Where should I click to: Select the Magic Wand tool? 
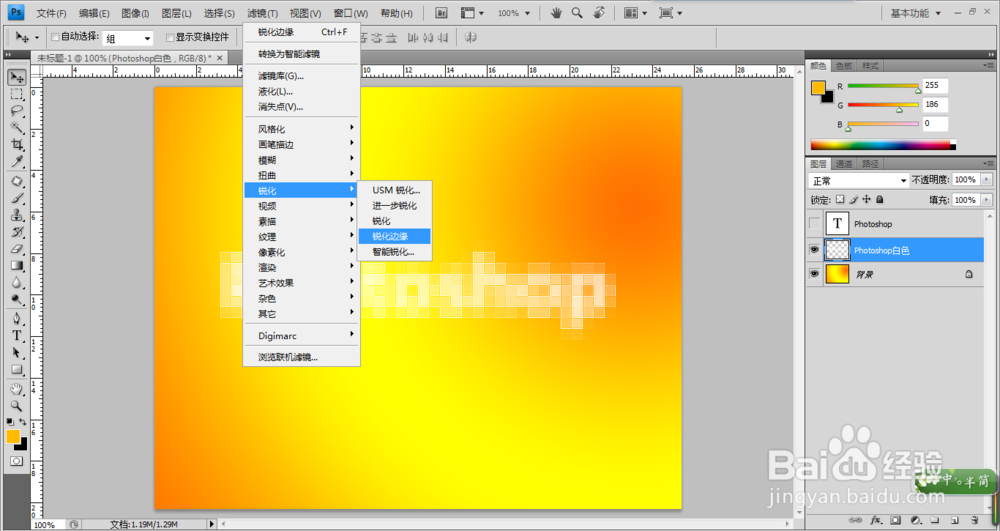[17, 127]
